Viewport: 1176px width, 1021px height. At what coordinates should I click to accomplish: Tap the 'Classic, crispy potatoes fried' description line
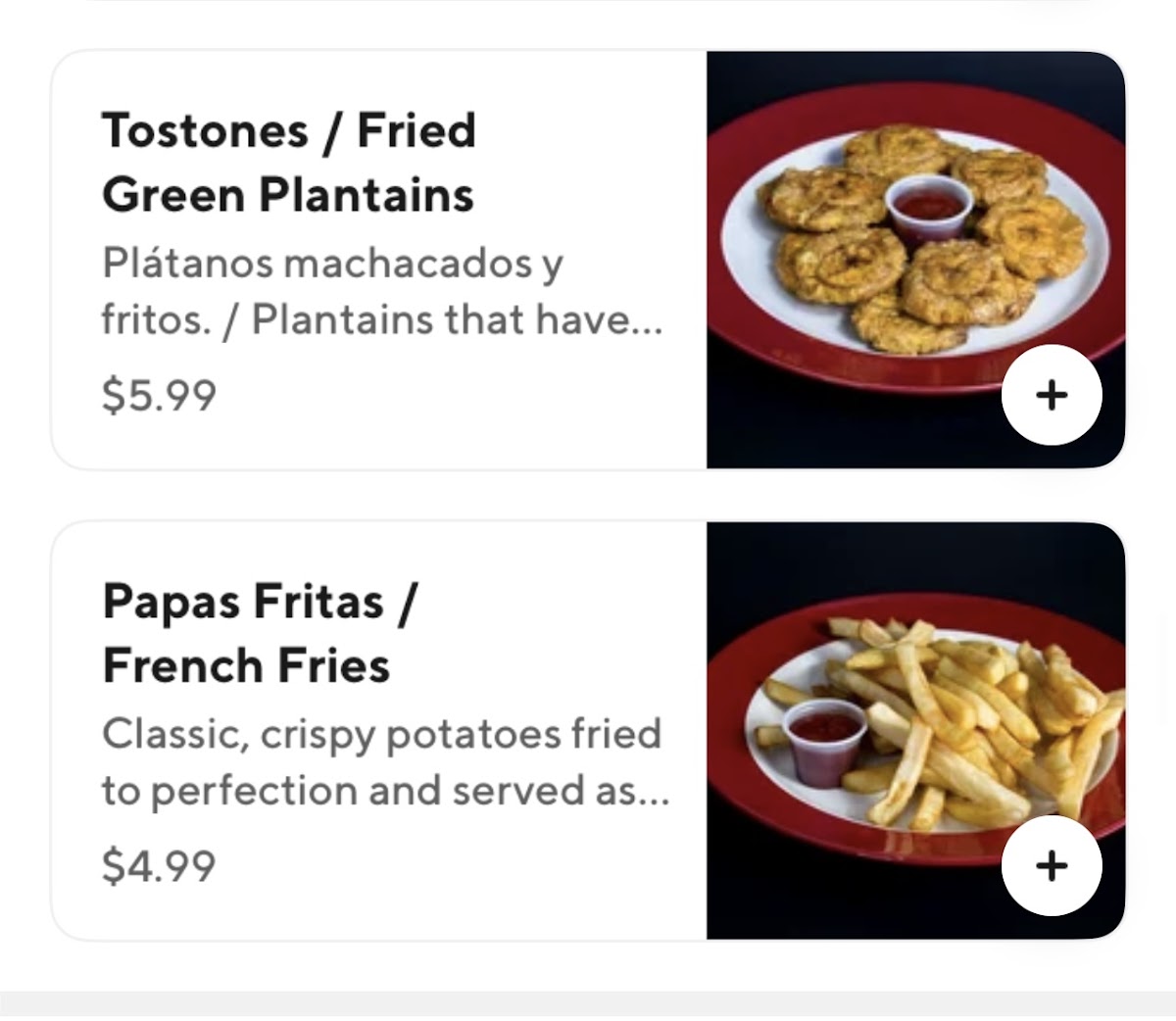tap(382, 734)
